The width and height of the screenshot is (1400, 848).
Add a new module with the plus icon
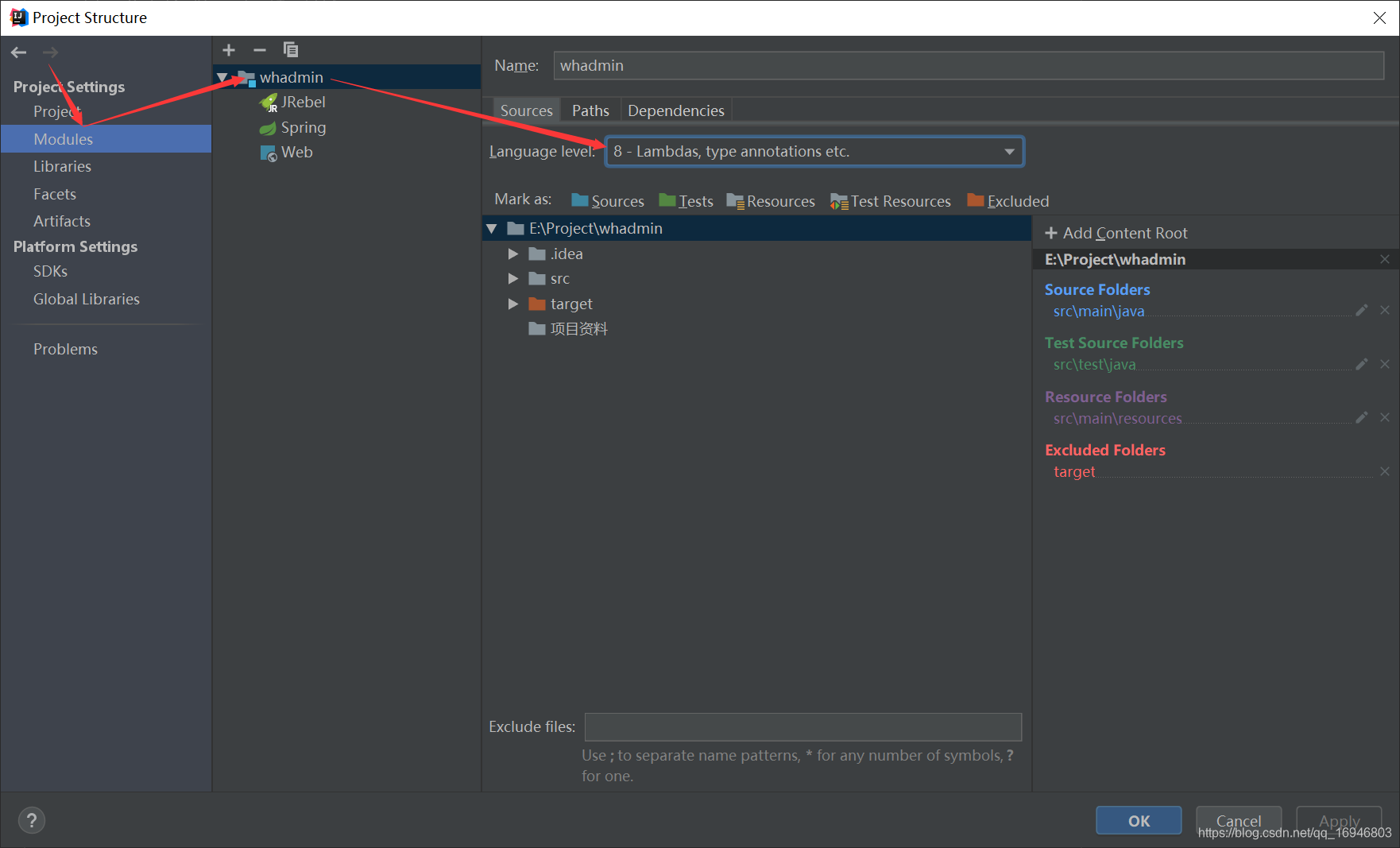point(228,49)
